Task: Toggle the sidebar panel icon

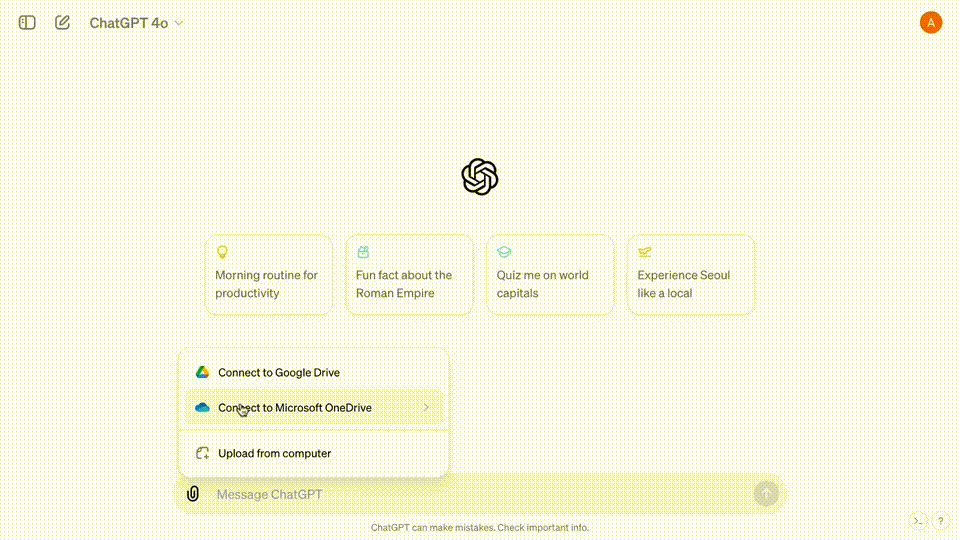Action: [x=27, y=22]
